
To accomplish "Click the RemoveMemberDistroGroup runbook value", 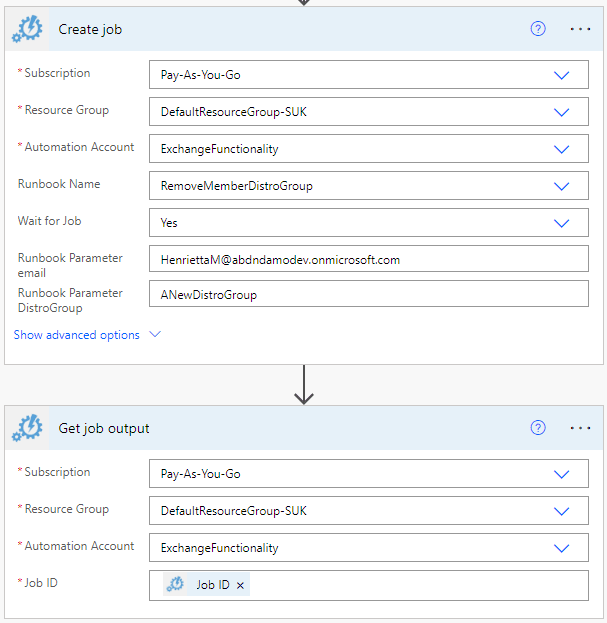I will [x=237, y=186].
